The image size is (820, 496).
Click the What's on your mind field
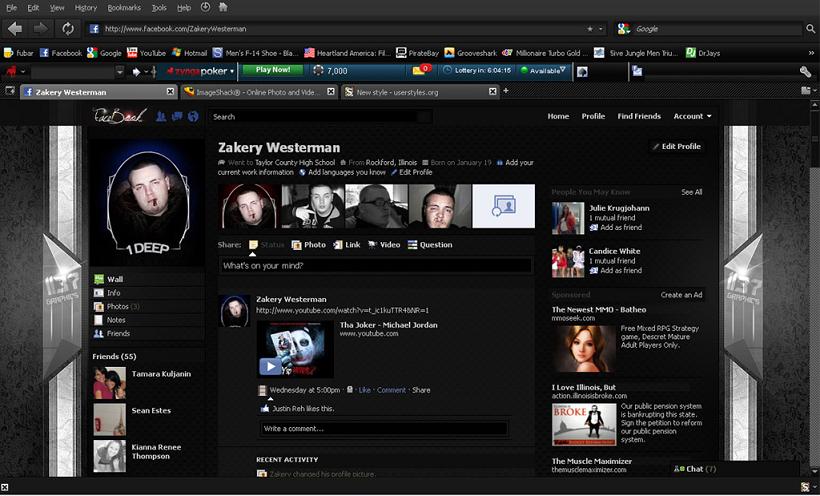click(x=376, y=266)
